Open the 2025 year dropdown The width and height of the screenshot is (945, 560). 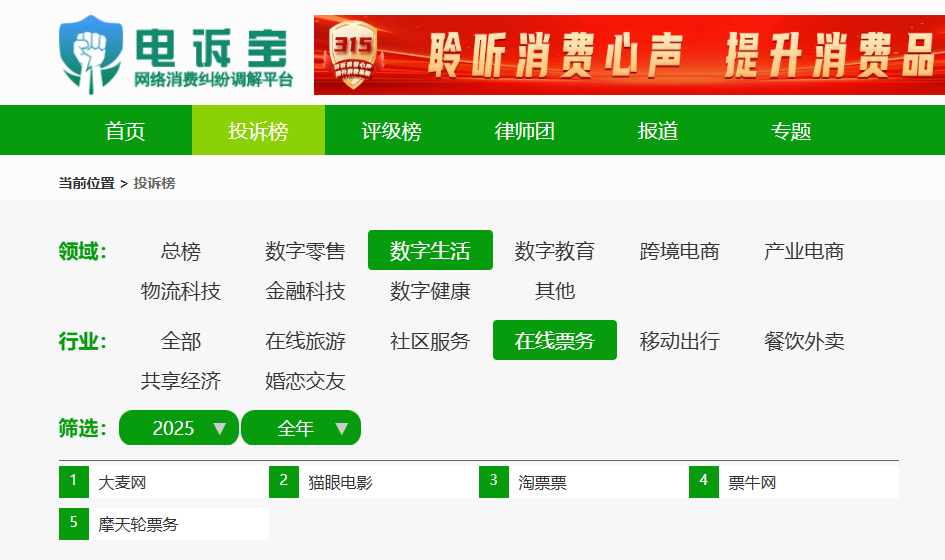pos(179,428)
